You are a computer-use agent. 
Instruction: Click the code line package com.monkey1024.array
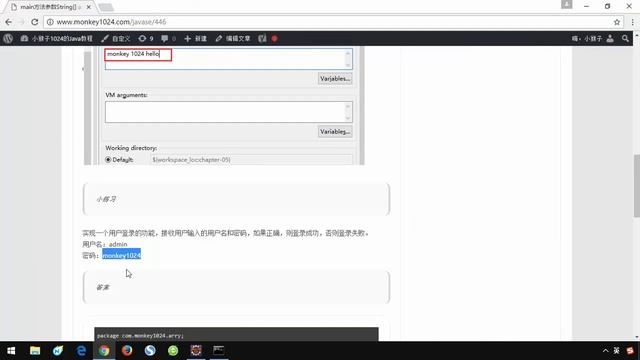point(140,336)
